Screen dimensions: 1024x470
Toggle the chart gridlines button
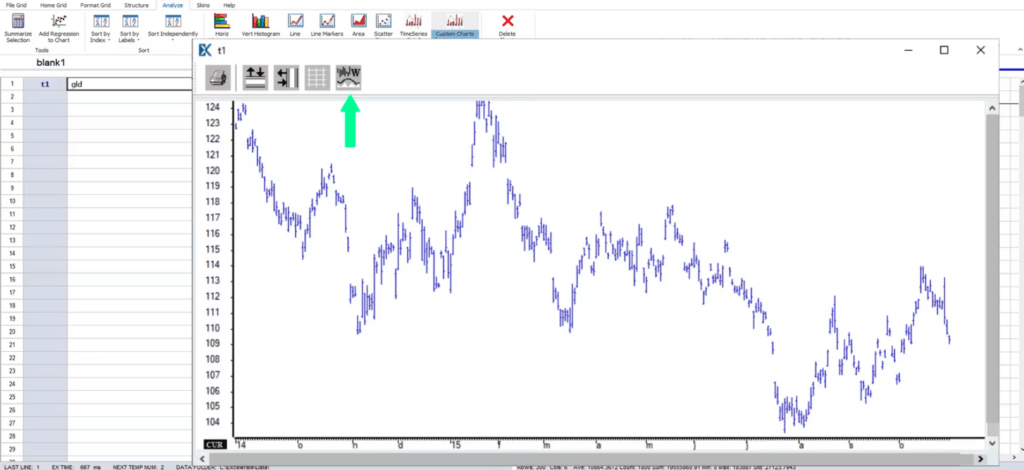(317, 78)
